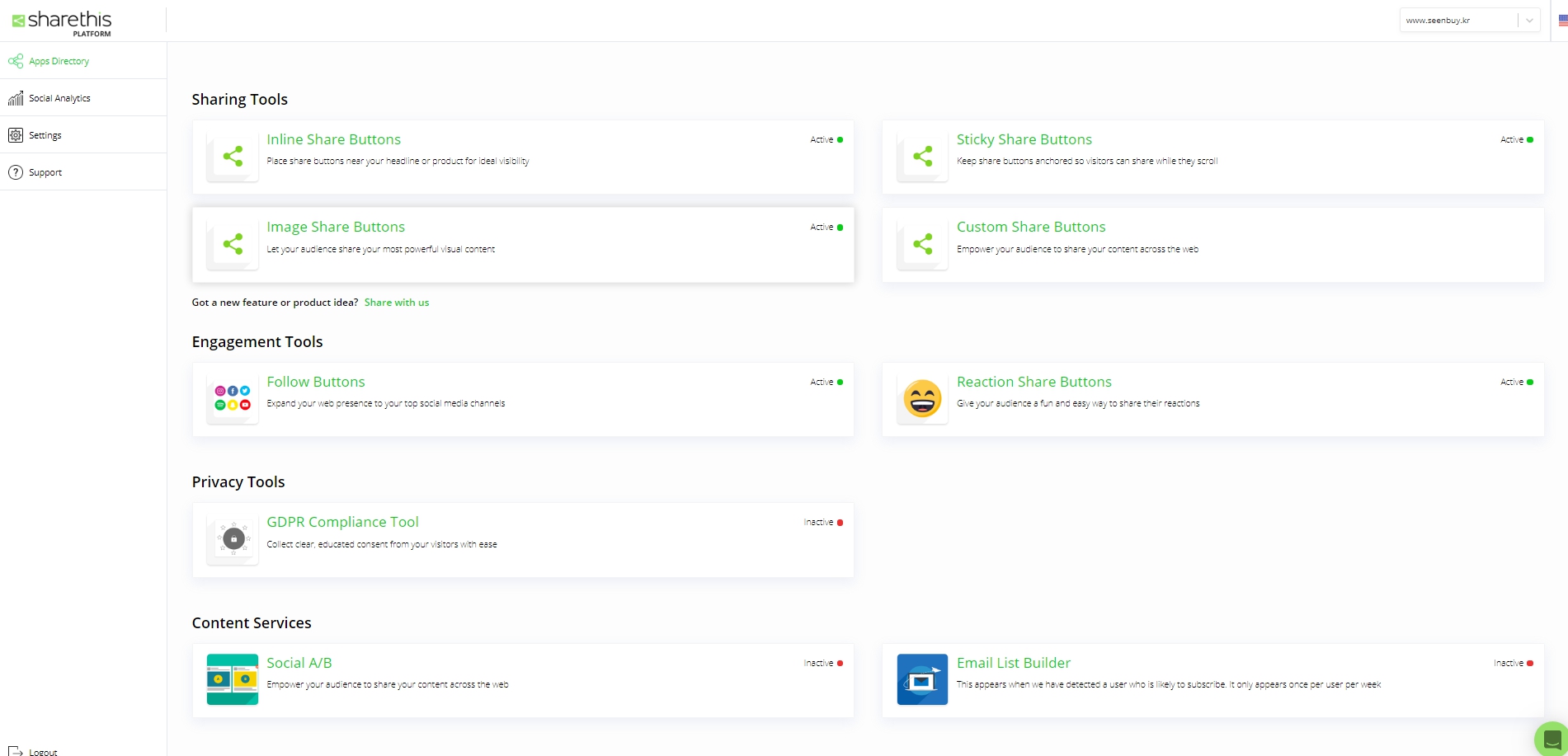Click the GDPR Compliance Tool lock icon
The image size is (1568, 756).
pyautogui.click(x=233, y=539)
